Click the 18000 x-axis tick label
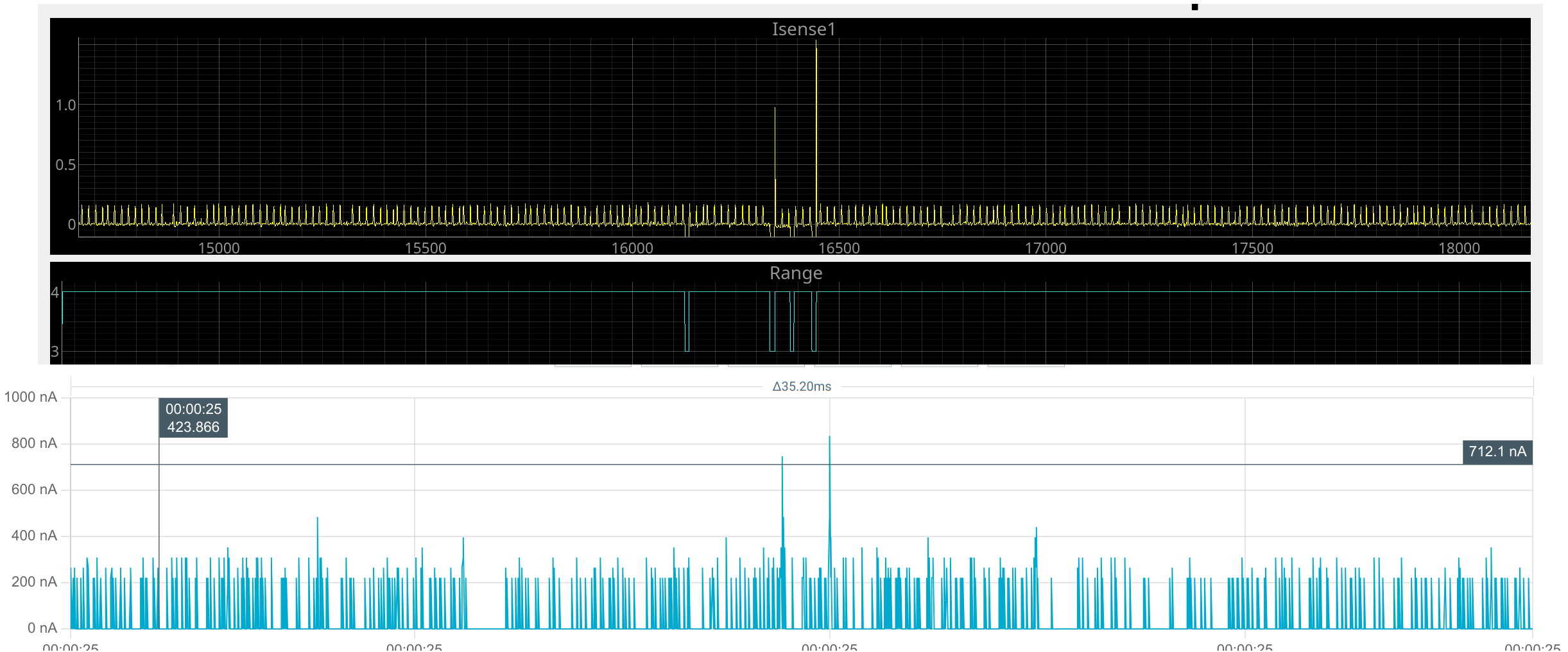The width and height of the screenshot is (1568, 652). tap(1458, 248)
